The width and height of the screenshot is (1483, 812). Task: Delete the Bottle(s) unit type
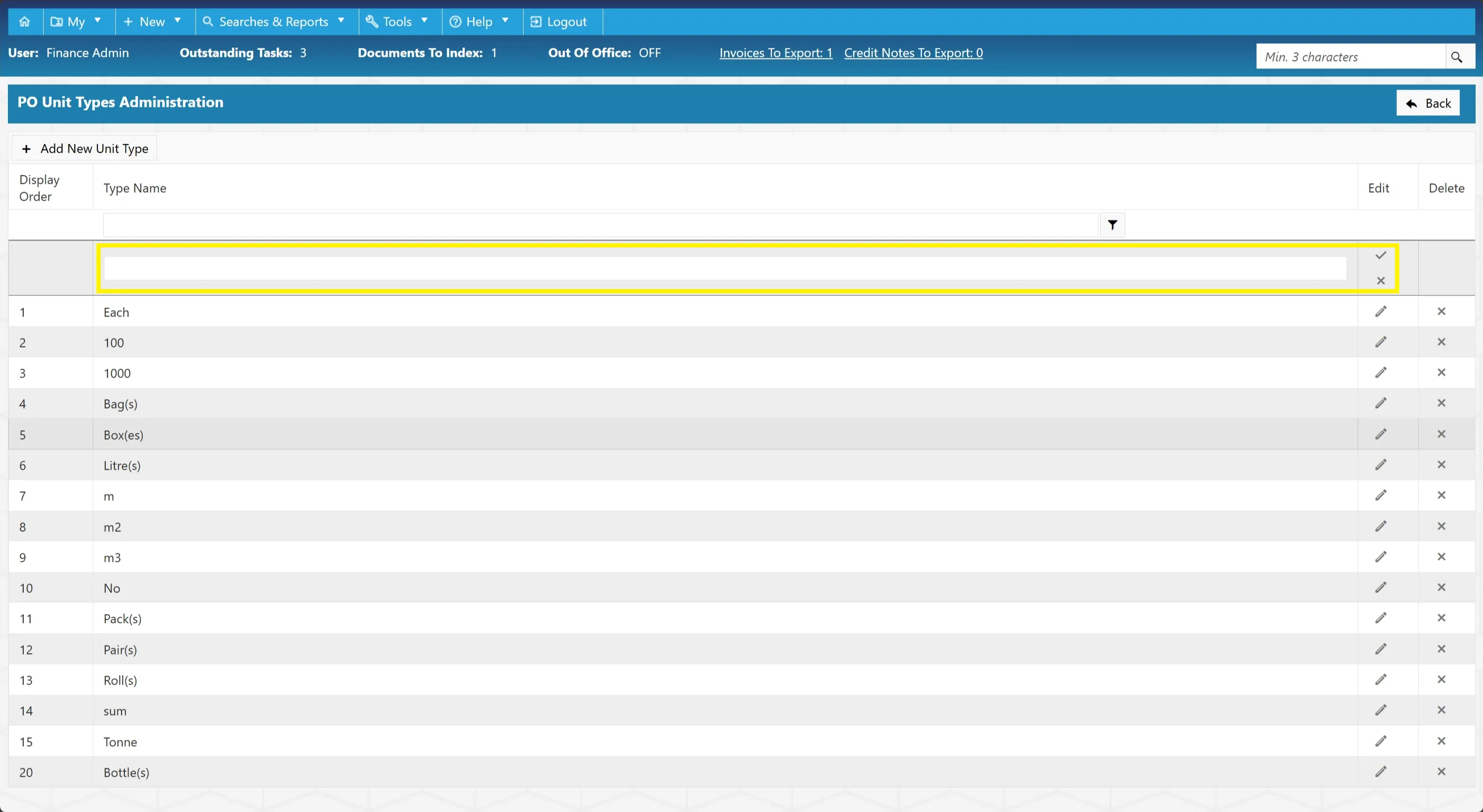pos(1441,771)
